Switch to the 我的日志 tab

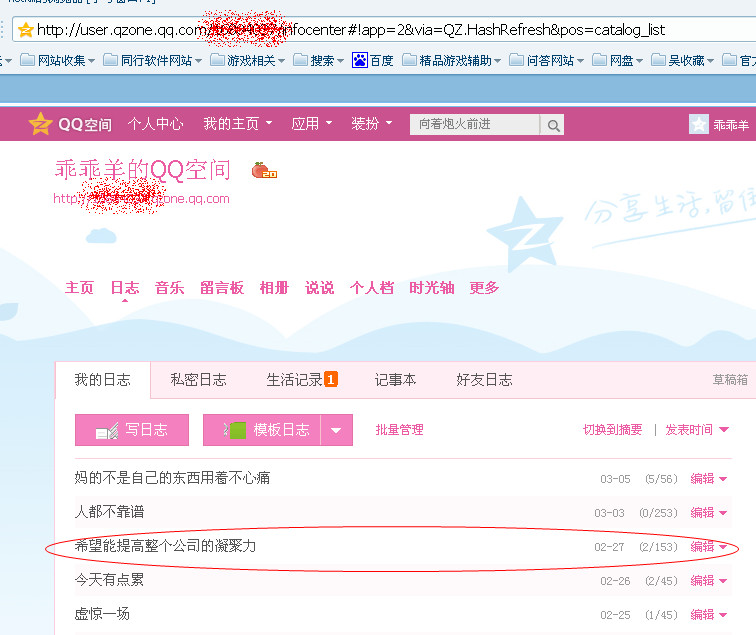point(103,380)
